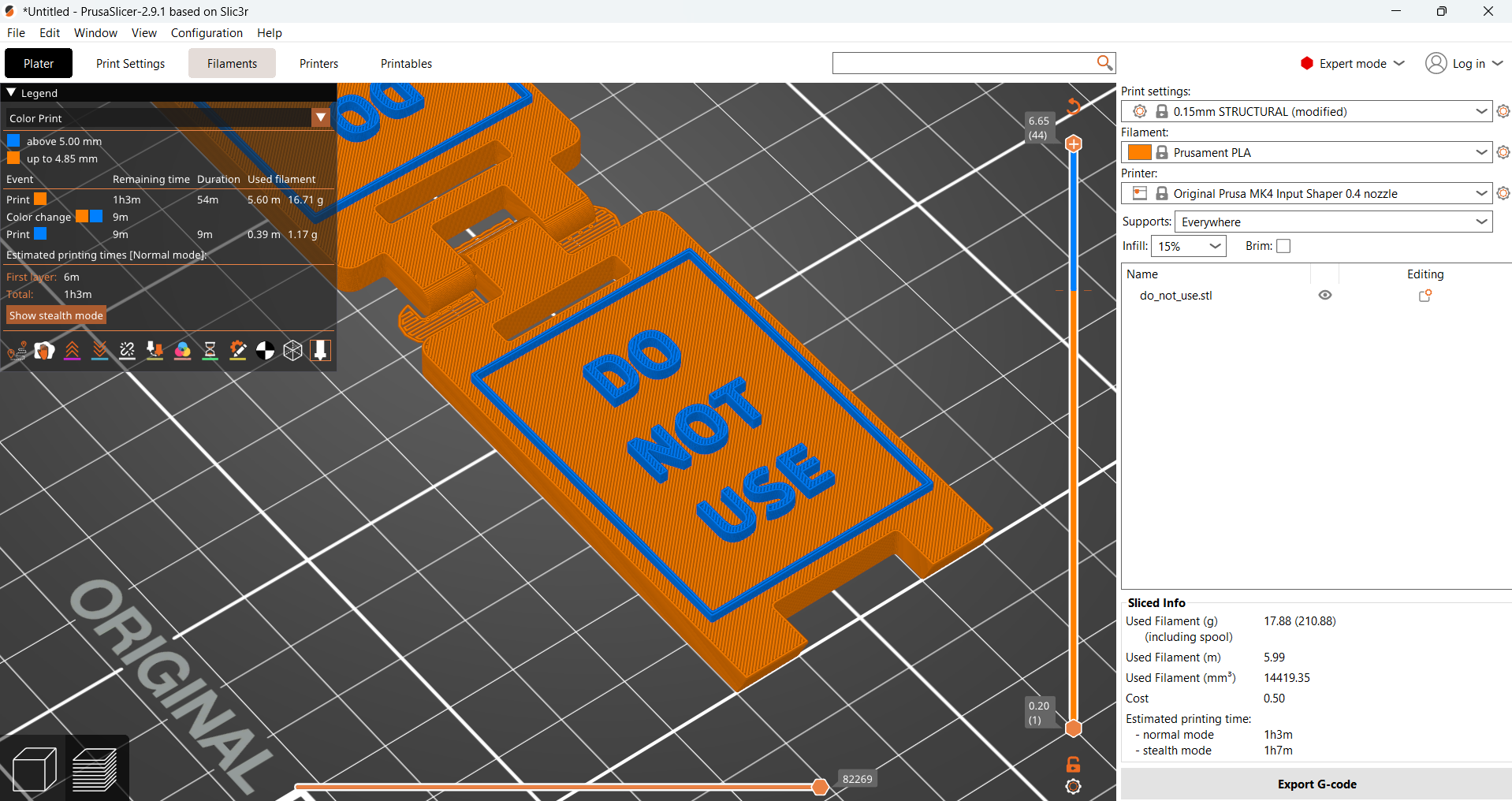The height and width of the screenshot is (801, 1512).
Task: Click Show stealth mode button
Action: point(56,315)
